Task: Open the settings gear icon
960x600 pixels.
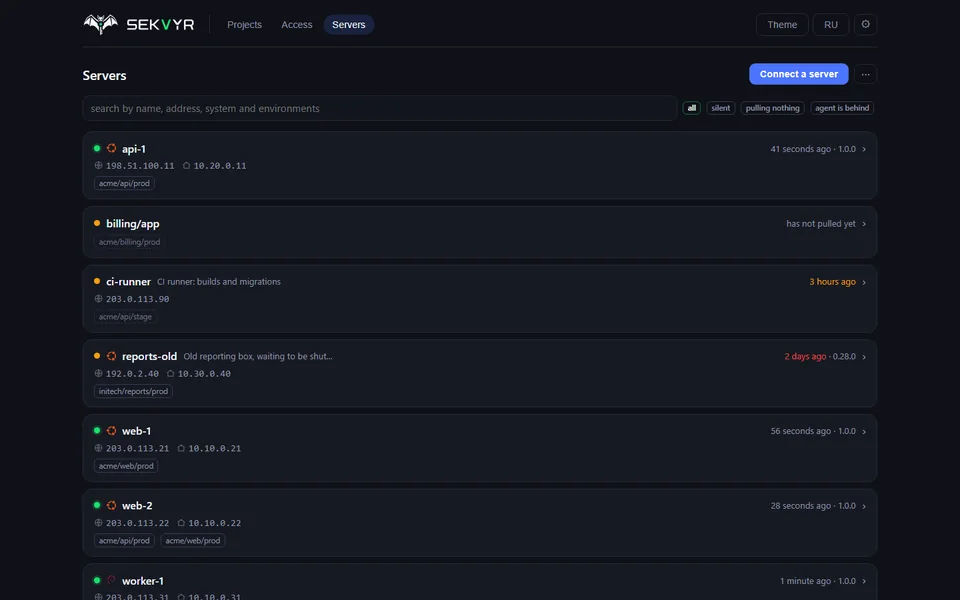Action: (x=865, y=24)
